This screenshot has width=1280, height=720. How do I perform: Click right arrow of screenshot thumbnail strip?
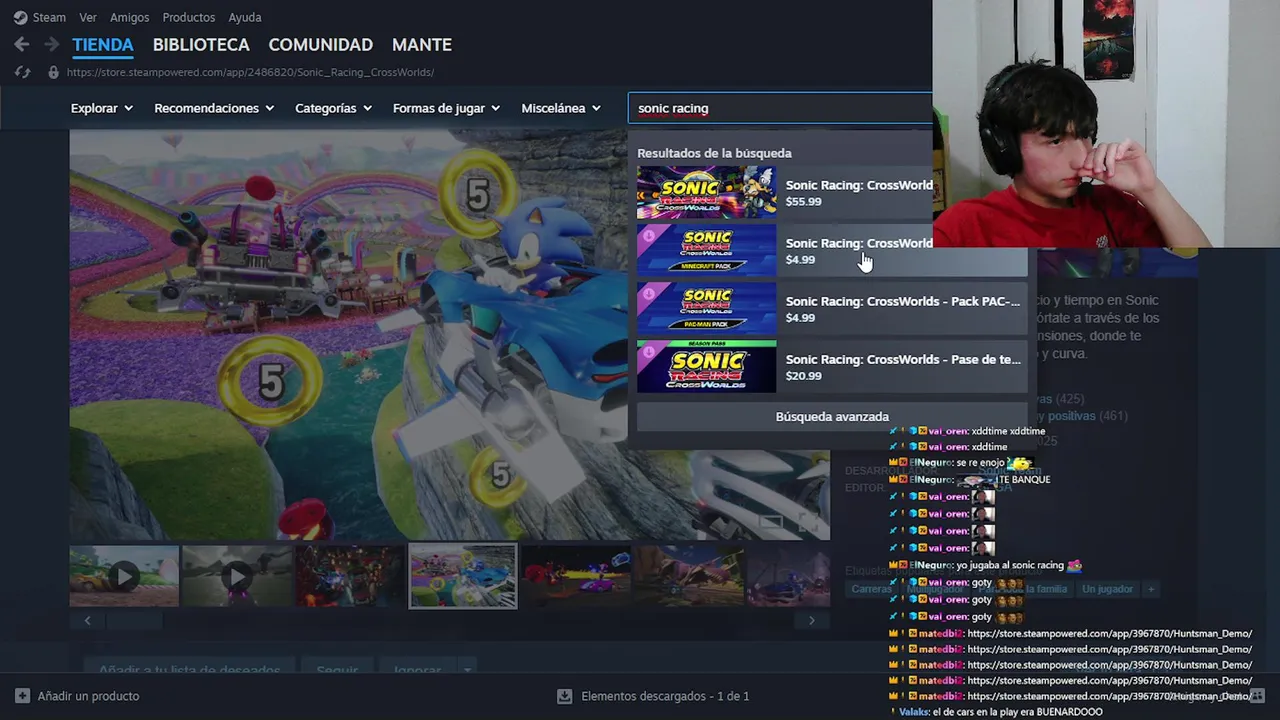point(811,621)
